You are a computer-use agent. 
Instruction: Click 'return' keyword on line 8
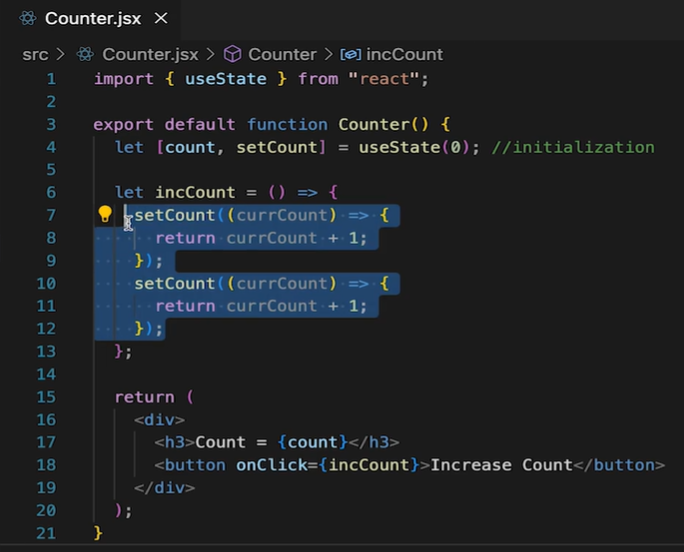[185, 238]
